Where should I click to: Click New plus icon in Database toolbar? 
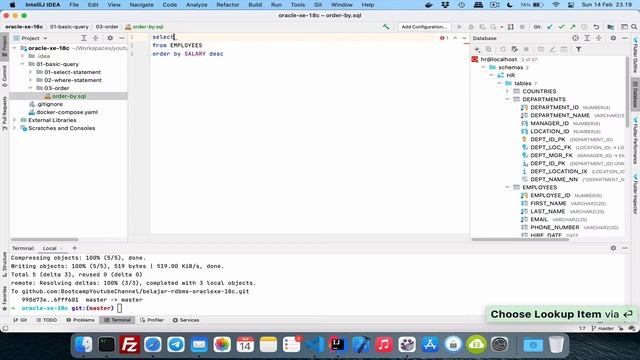pyautogui.click(x=477, y=49)
